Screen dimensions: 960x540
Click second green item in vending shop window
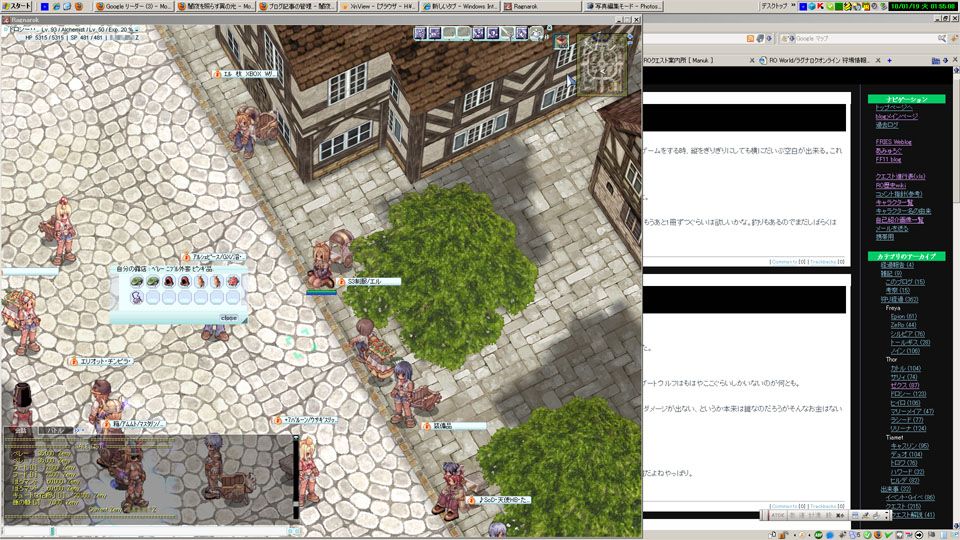pyautogui.click(x=153, y=282)
